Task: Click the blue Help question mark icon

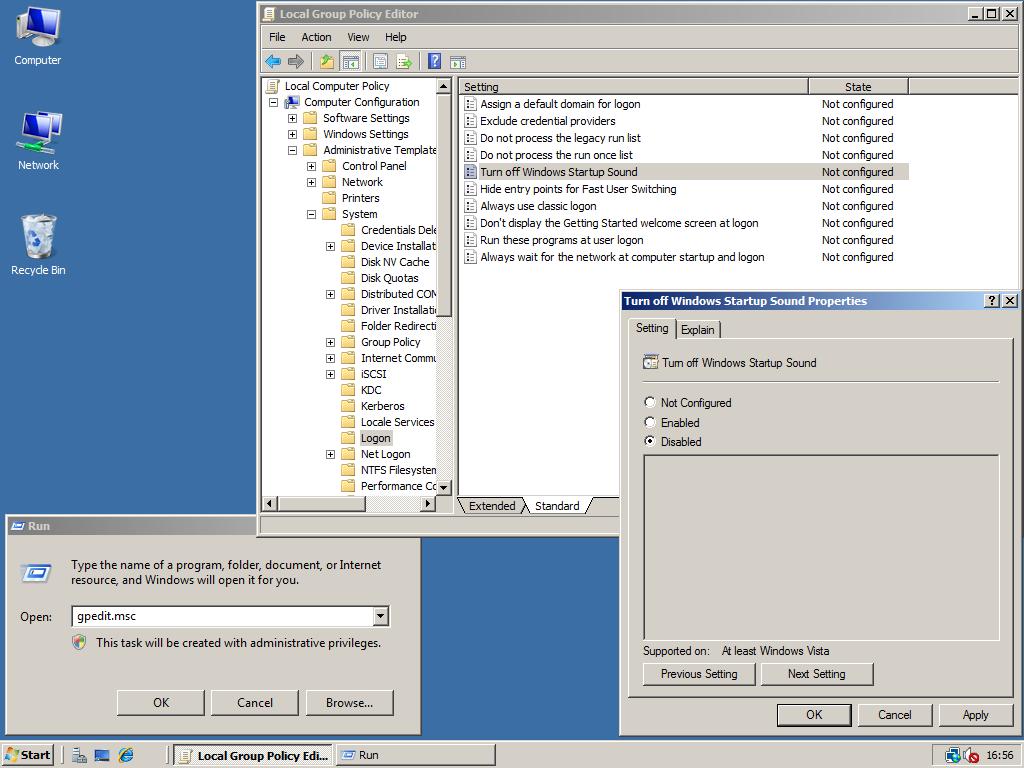Action: tap(434, 61)
